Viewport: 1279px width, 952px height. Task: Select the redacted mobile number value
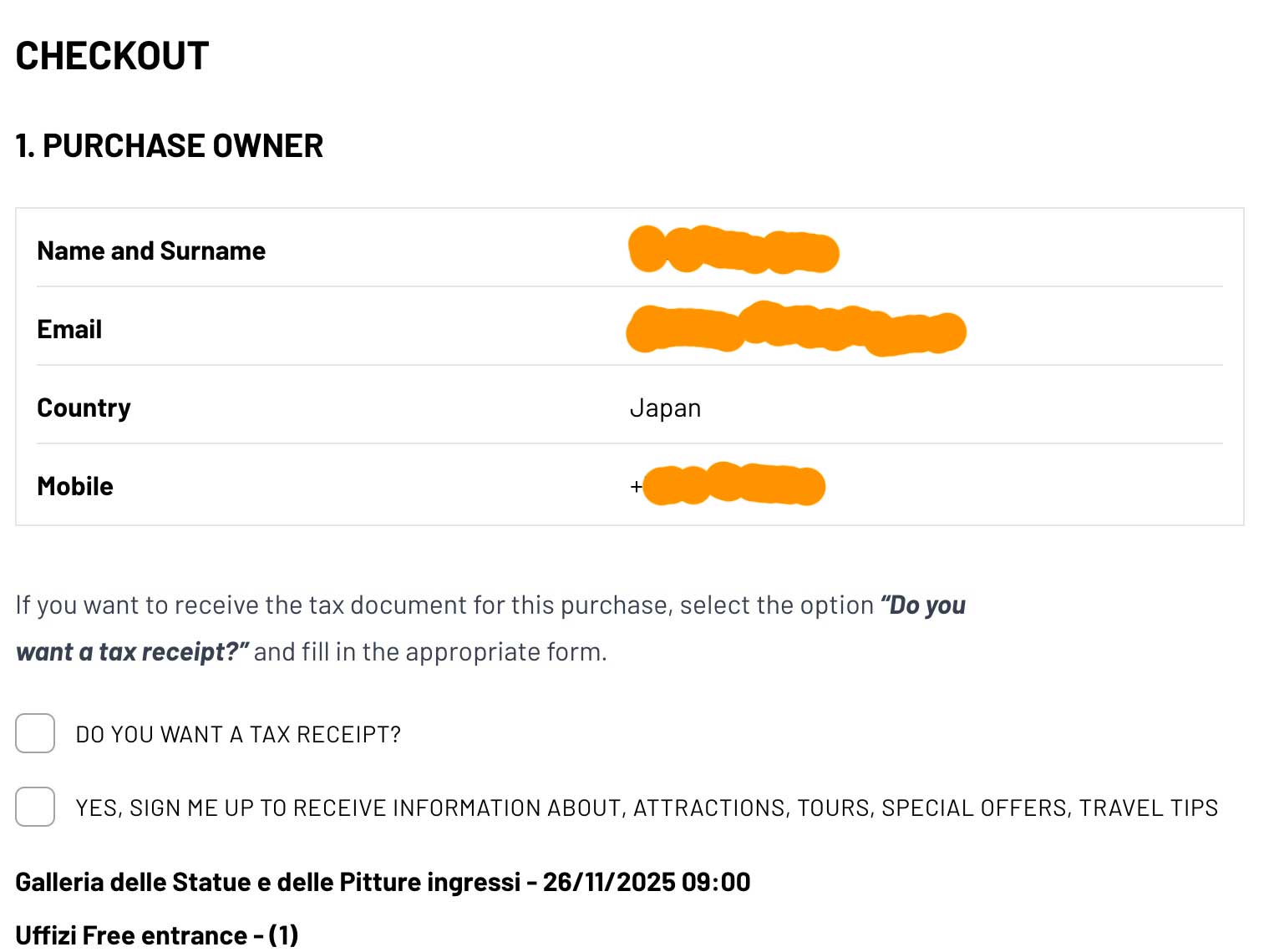733,486
